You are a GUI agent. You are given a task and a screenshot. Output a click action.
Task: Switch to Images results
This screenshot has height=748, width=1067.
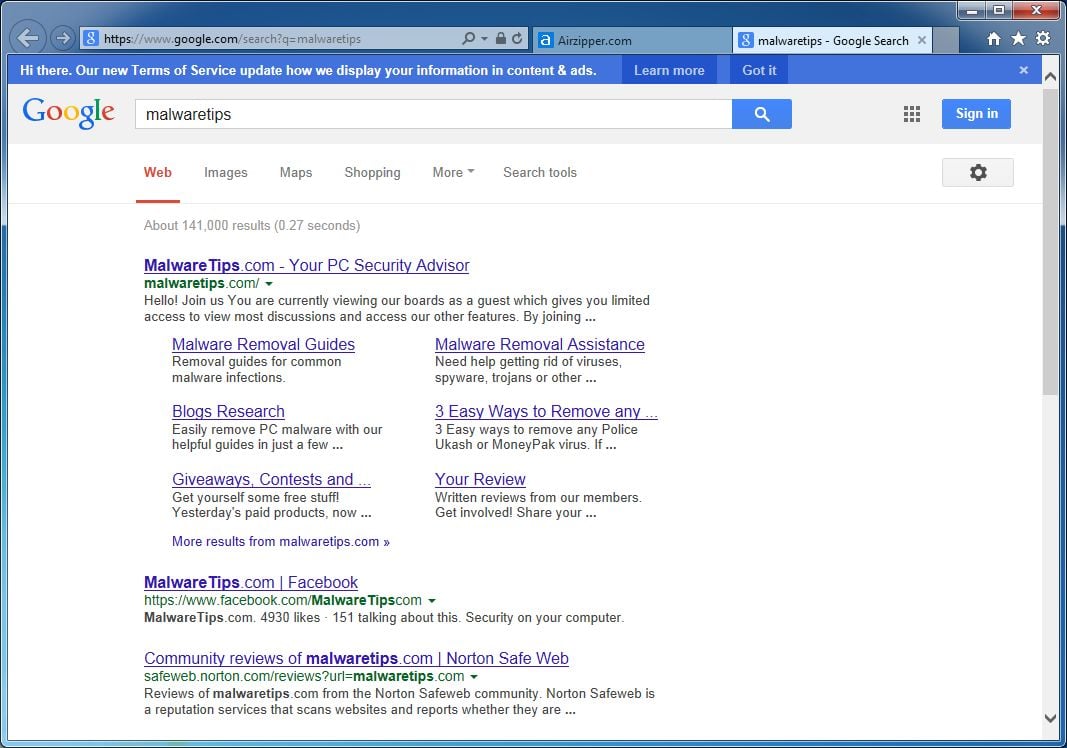point(225,173)
